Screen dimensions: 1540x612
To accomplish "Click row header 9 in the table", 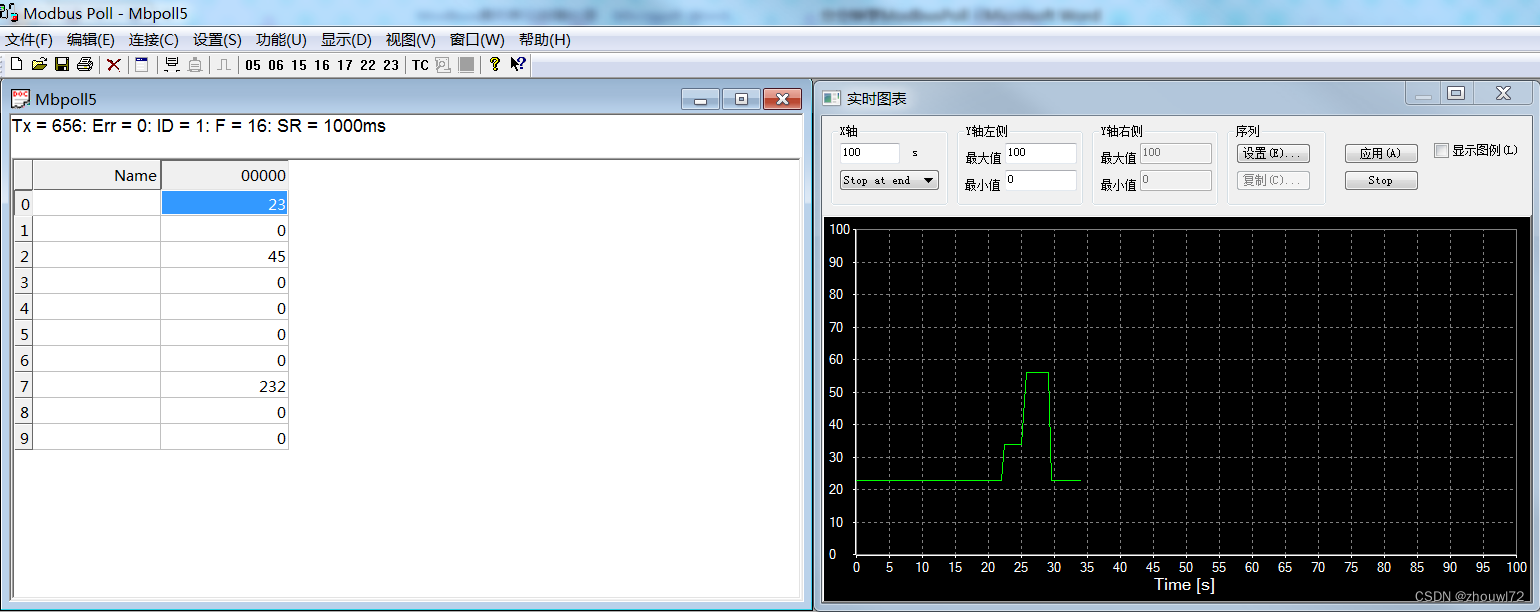I will [23, 438].
